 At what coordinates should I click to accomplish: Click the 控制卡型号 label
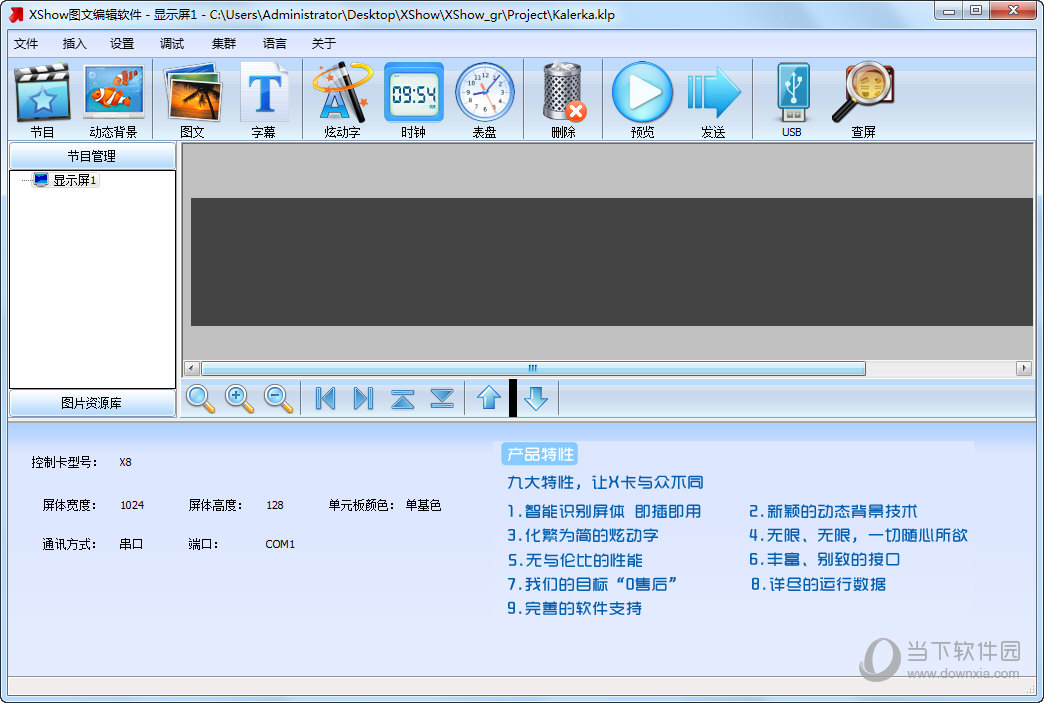click(64, 462)
